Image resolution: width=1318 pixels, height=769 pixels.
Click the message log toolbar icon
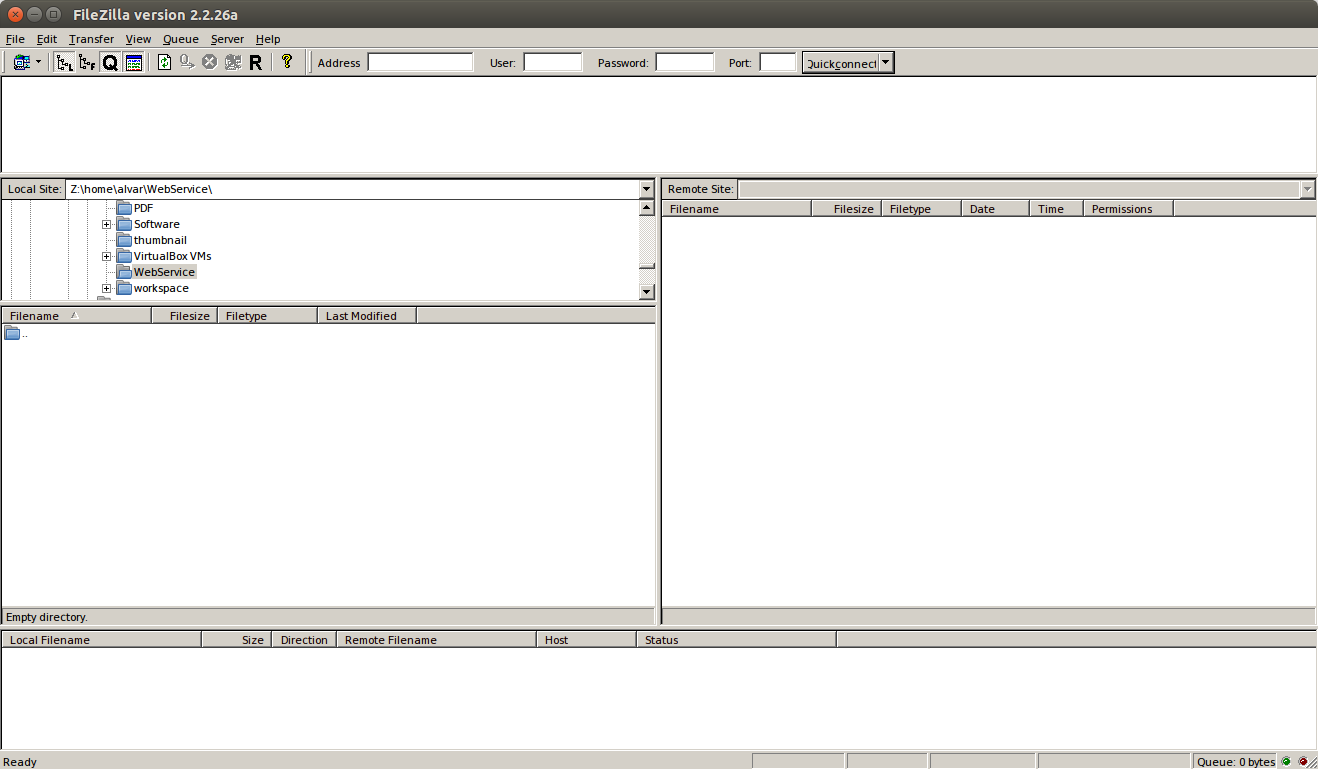134,63
